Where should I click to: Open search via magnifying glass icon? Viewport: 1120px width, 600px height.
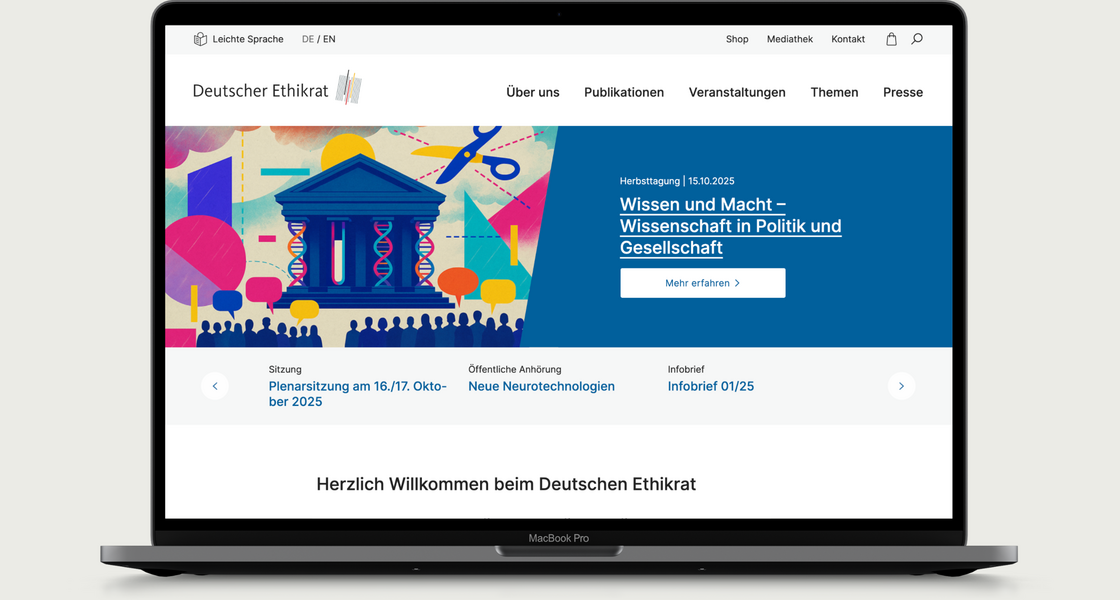(917, 39)
